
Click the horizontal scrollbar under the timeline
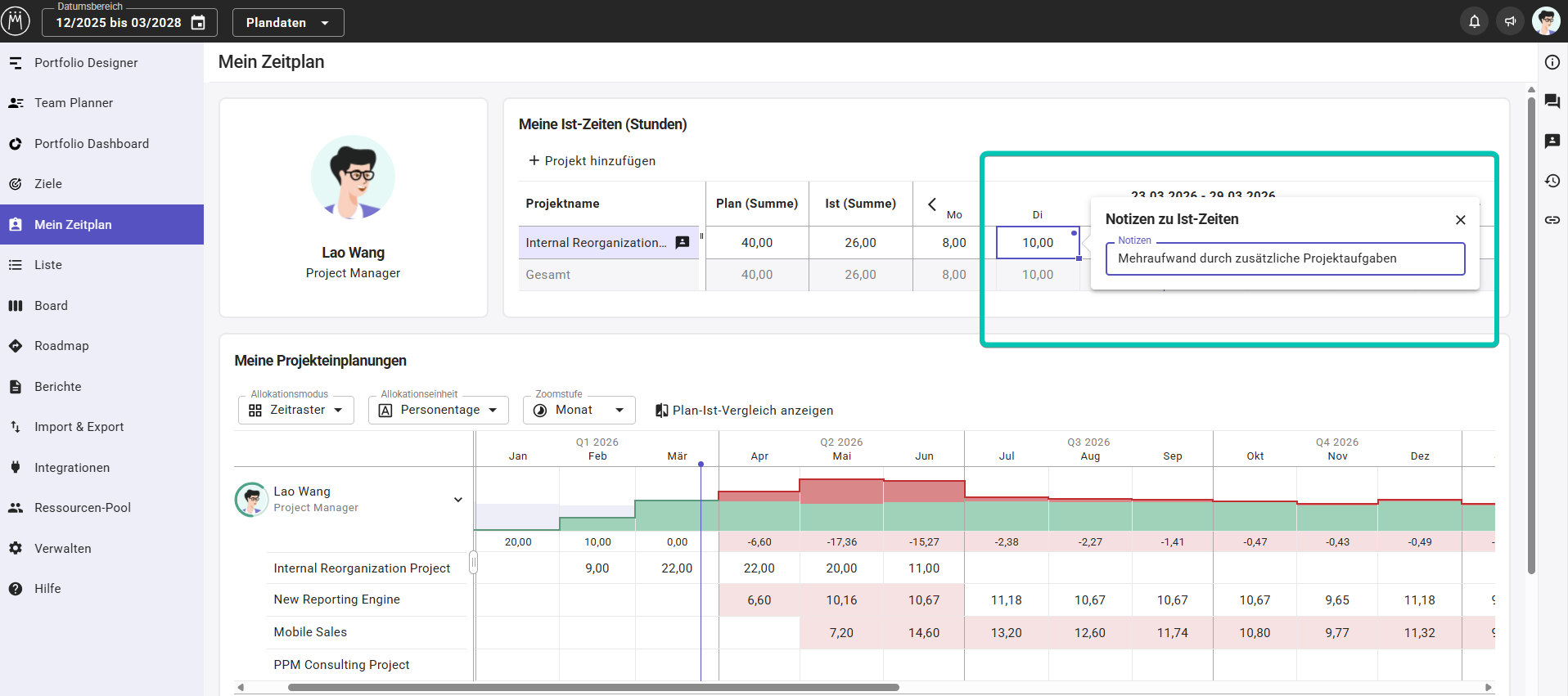(593, 688)
